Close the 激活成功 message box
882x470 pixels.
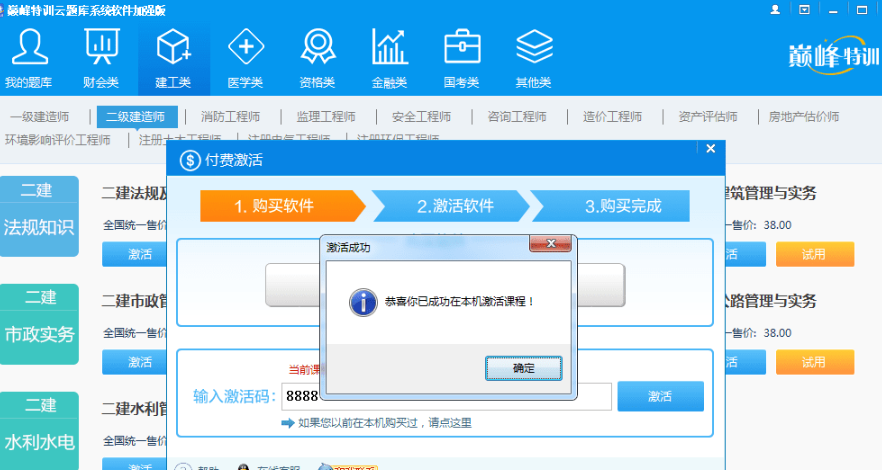pyautogui.click(x=551, y=243)
